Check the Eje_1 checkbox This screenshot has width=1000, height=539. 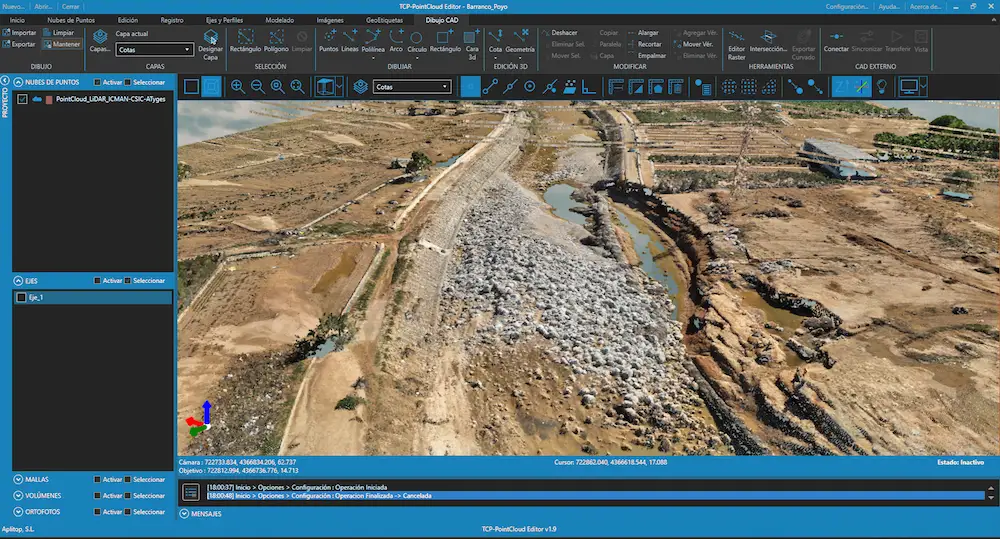click(x=22, y=297)
